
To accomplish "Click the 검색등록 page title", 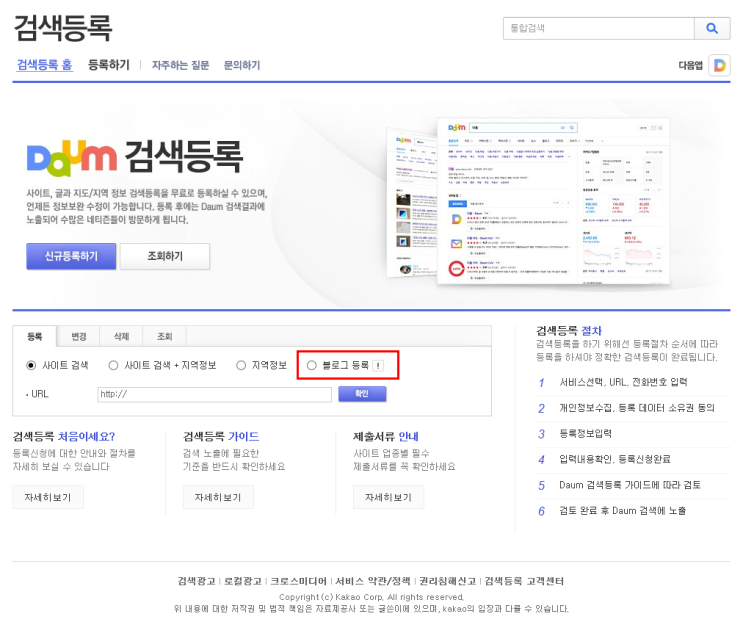I will 63,28.
